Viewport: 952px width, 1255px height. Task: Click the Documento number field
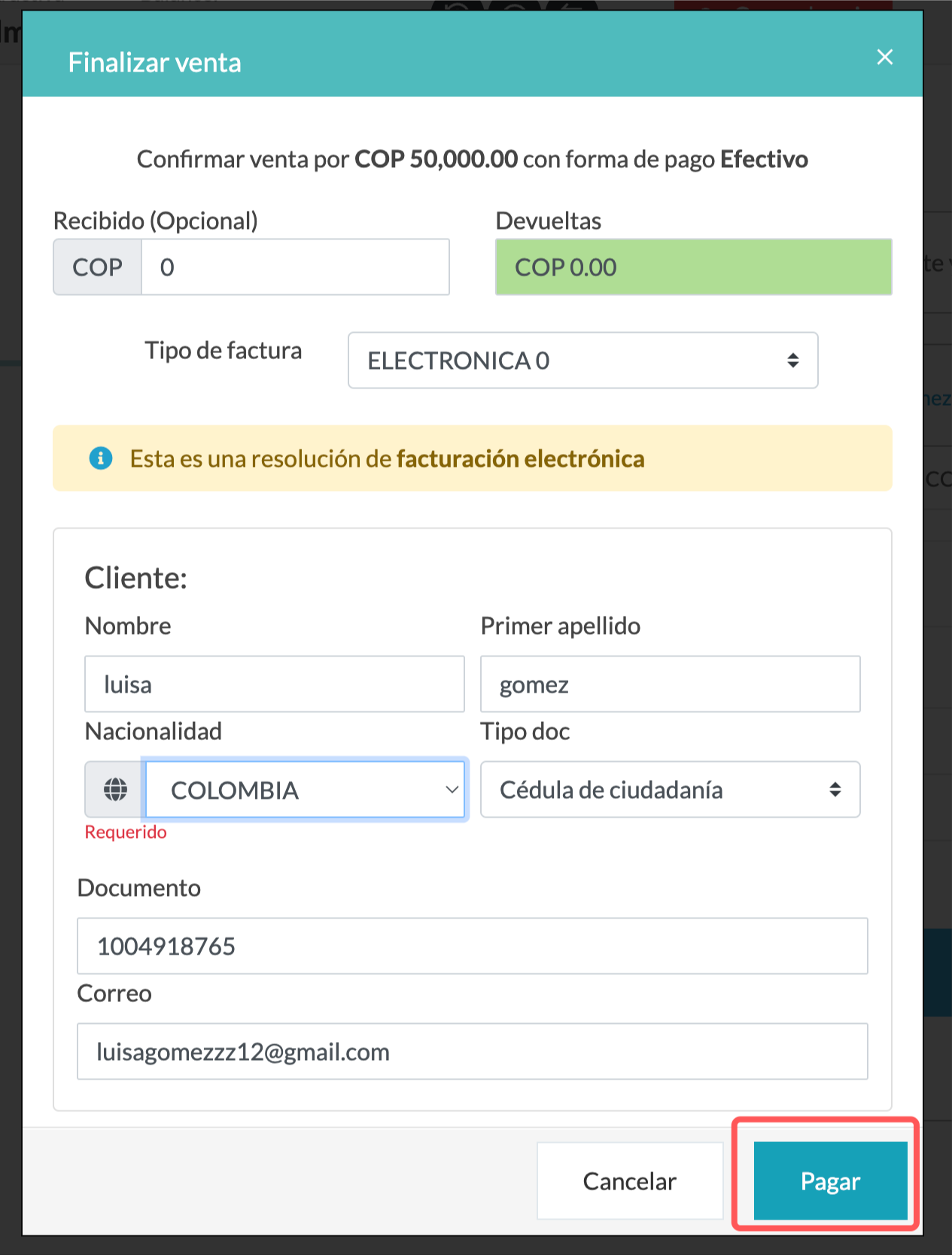pyautogui.click(x=472, y=946)
